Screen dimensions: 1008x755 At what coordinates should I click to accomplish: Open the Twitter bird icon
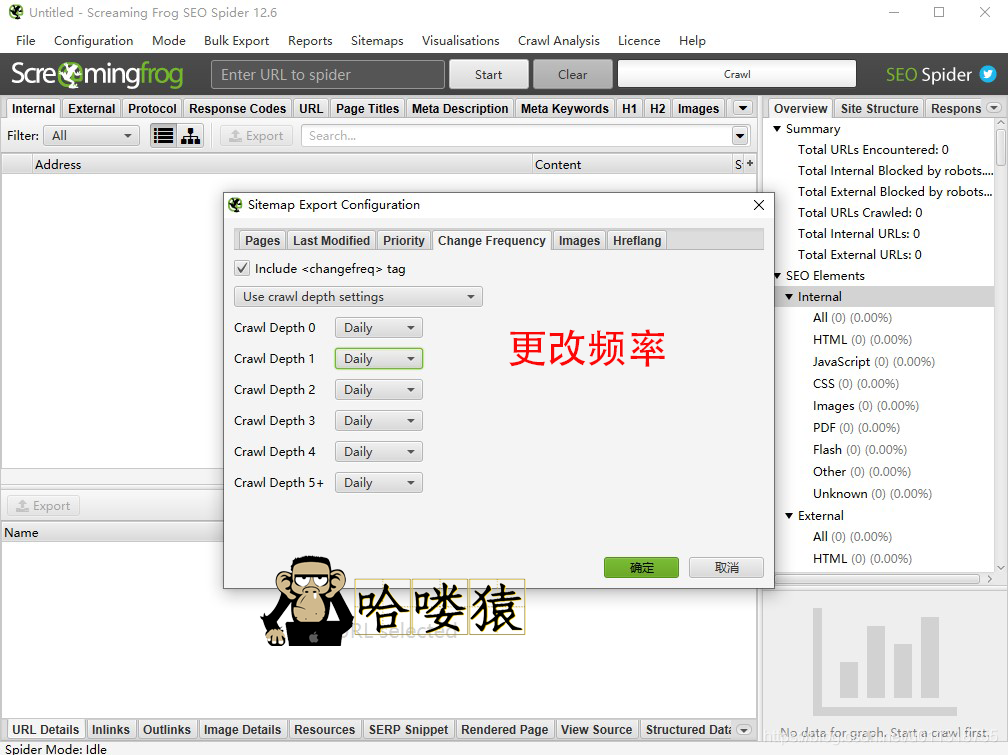tap(987, 74)
